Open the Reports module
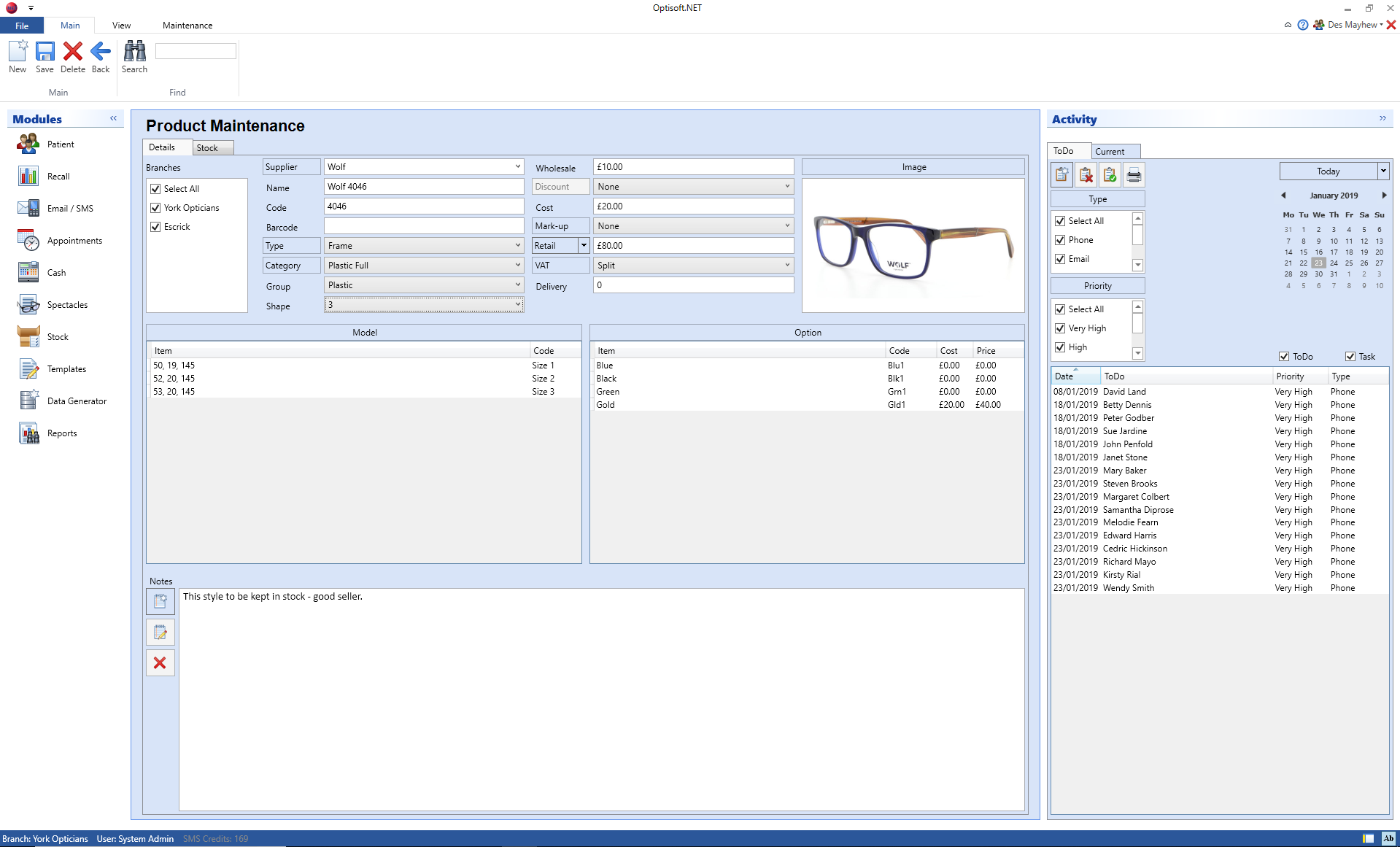Screen dimensions: 1400x847 click(x=28, y=433)
